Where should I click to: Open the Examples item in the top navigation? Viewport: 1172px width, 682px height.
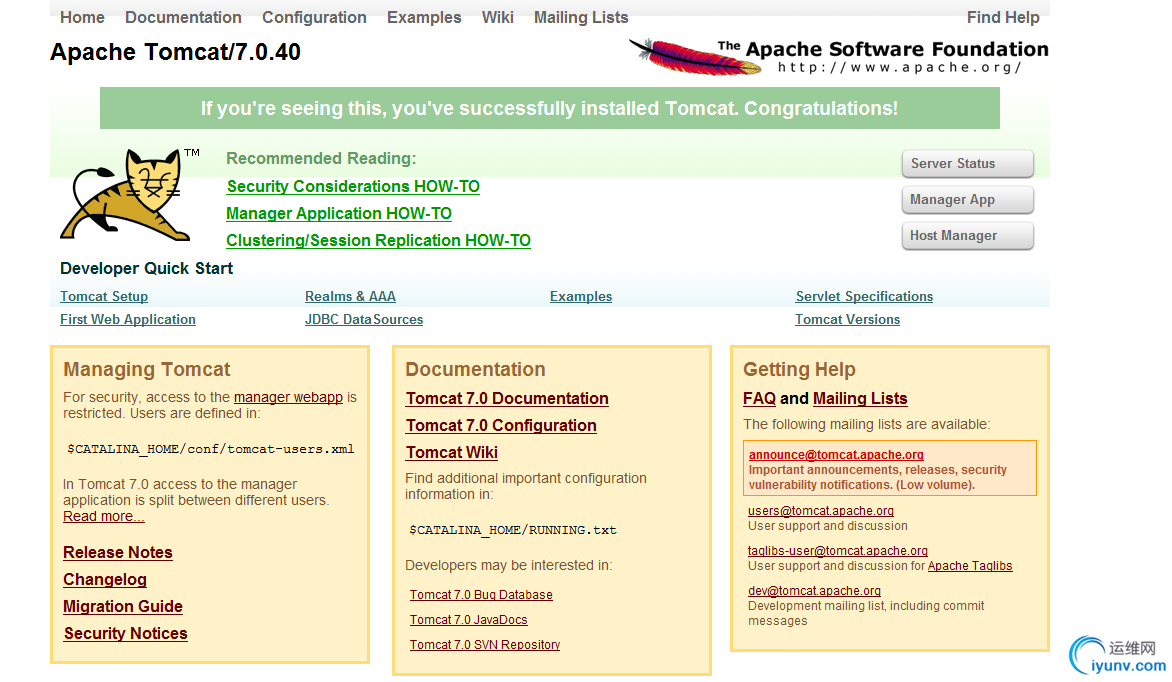point(424,17)
